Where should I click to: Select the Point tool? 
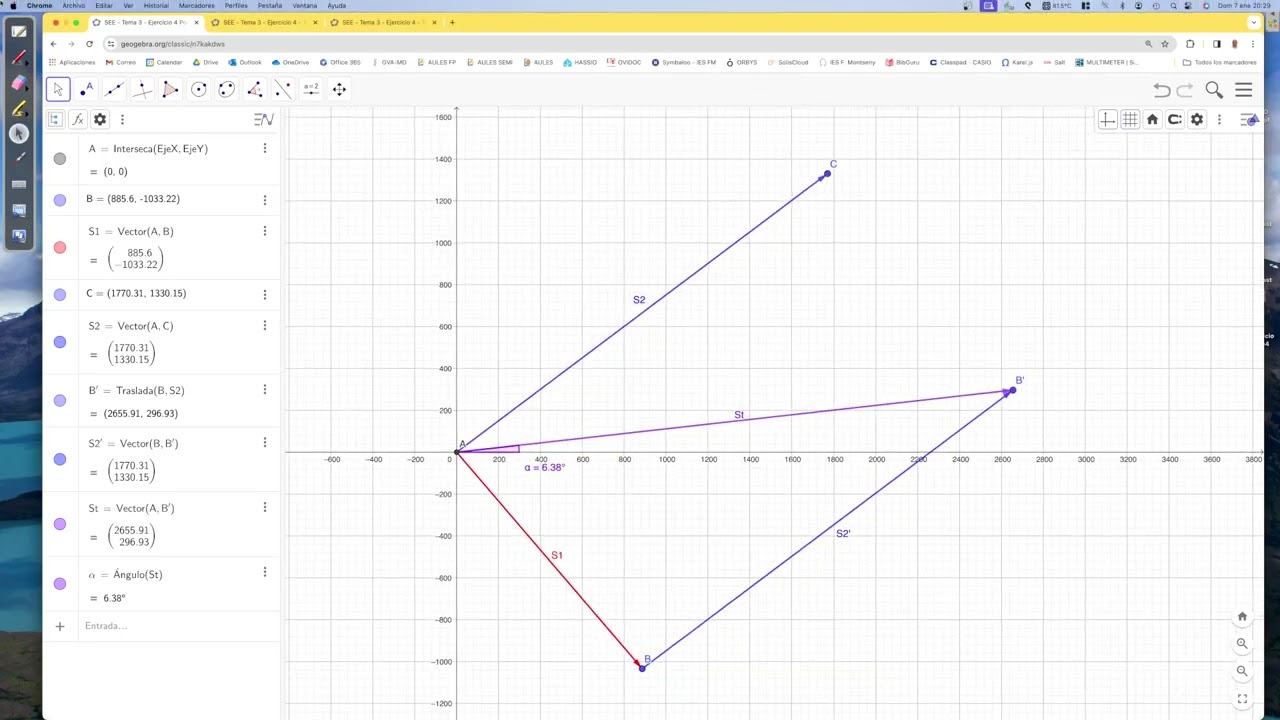click(86, 89)
